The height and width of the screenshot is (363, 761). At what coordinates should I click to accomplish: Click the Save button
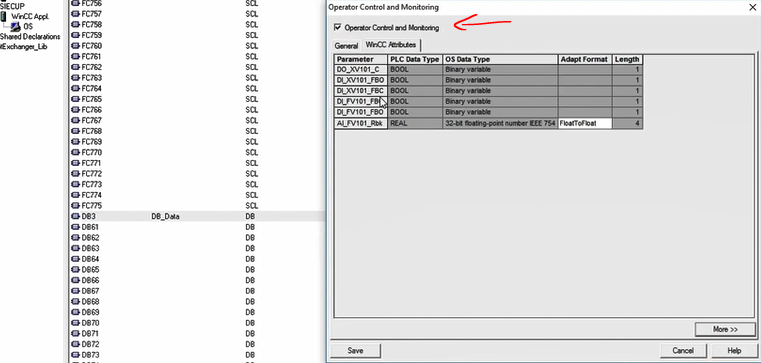click(x=355, y=350)
